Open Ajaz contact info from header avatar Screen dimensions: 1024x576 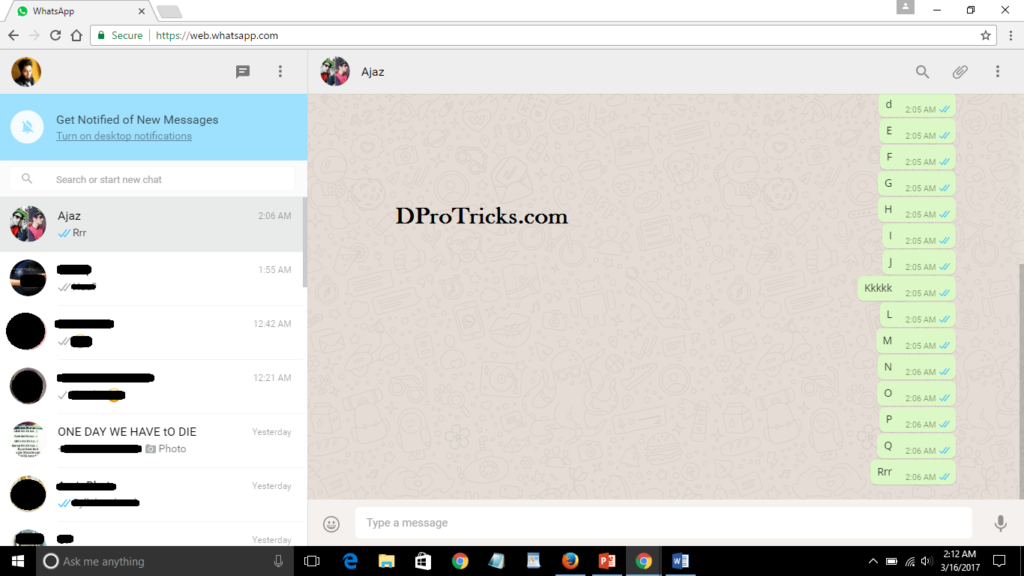pos(335,72)
